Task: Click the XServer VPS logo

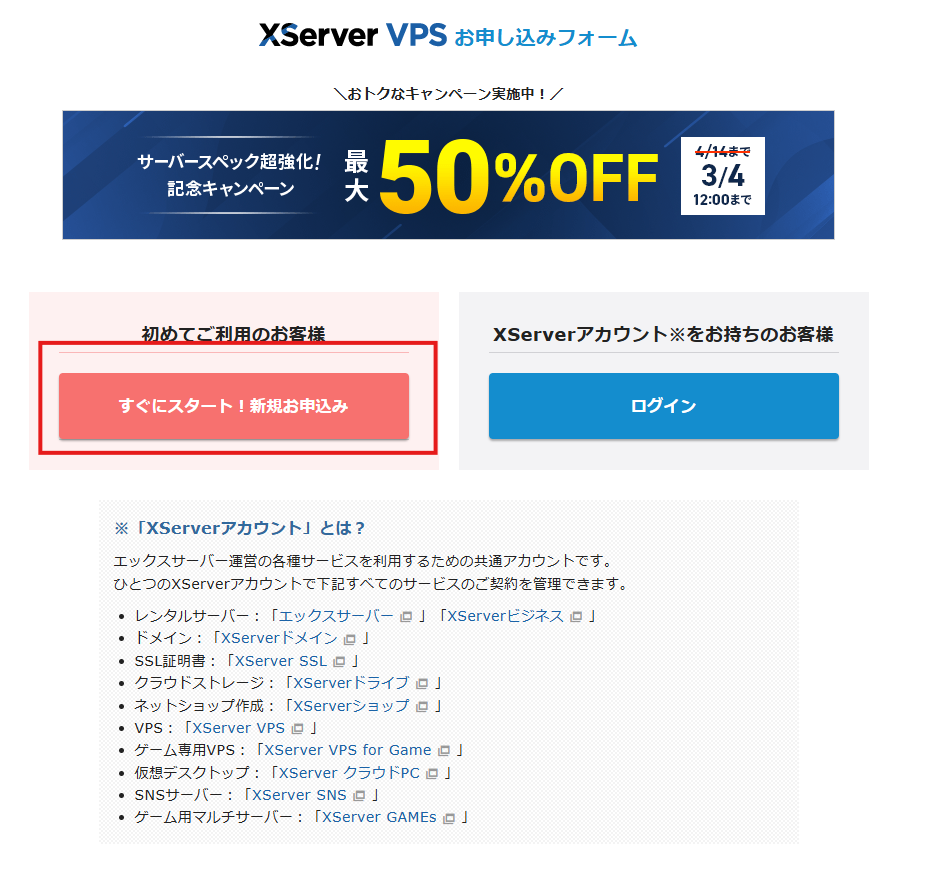Action: pos(352,35)
